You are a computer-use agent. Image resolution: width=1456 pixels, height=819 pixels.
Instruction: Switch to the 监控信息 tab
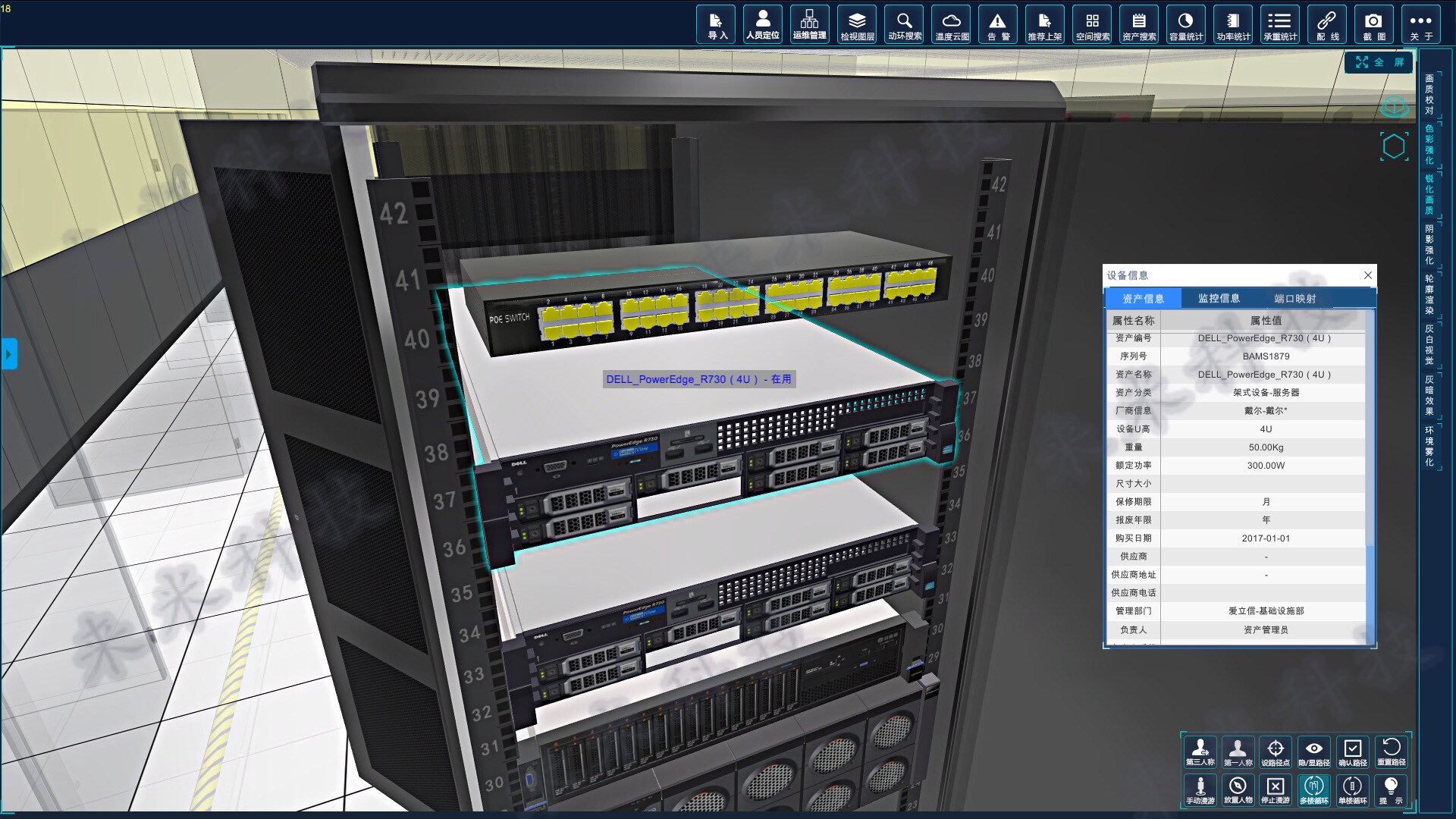[x=1219, y=298]
